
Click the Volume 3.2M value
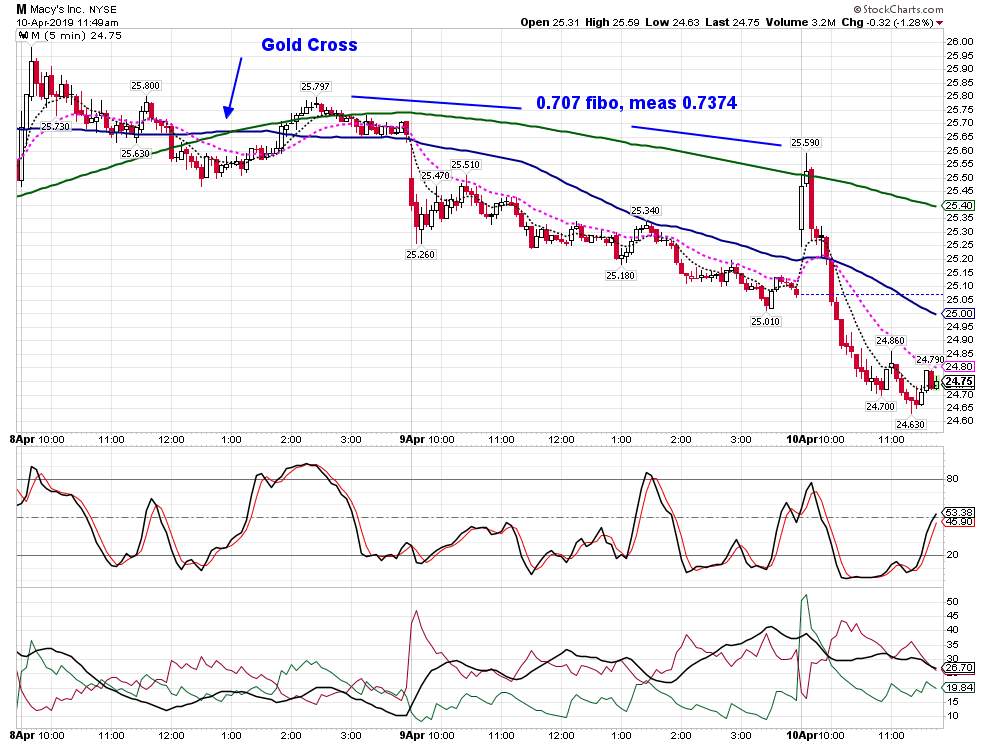(801, 22)
